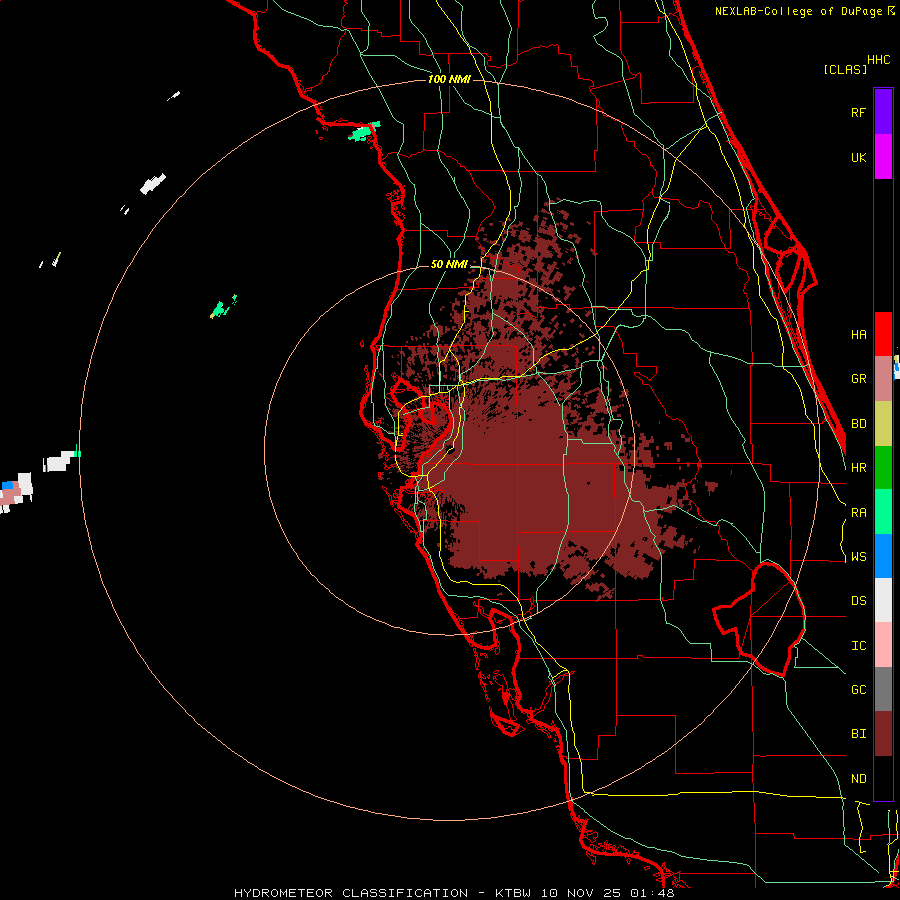Click the RA legend label
Image resolution: width=900 pixels, height=900 pixels.
[858, 513]
